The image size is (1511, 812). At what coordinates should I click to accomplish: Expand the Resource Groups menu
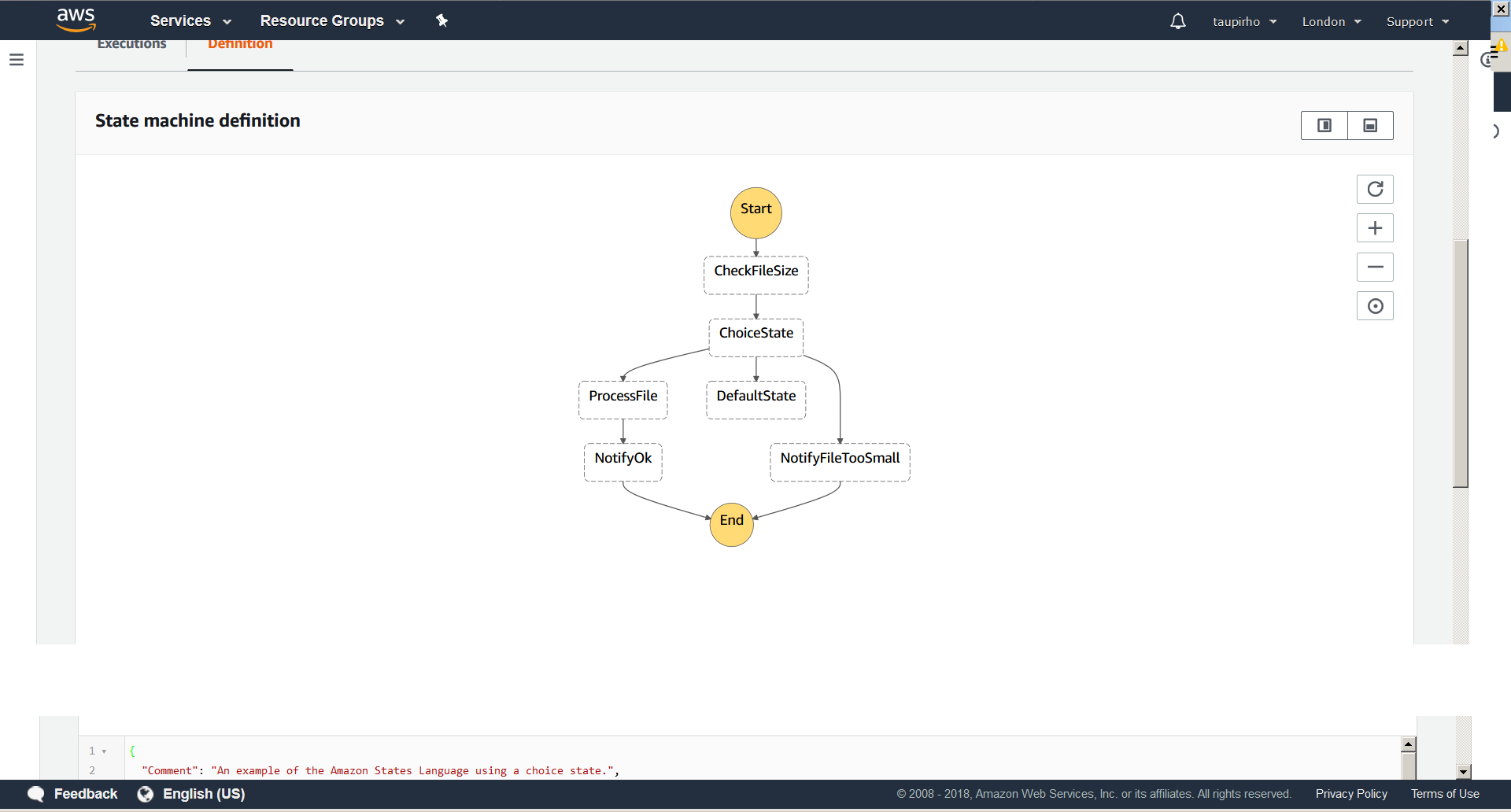(332, 21)
